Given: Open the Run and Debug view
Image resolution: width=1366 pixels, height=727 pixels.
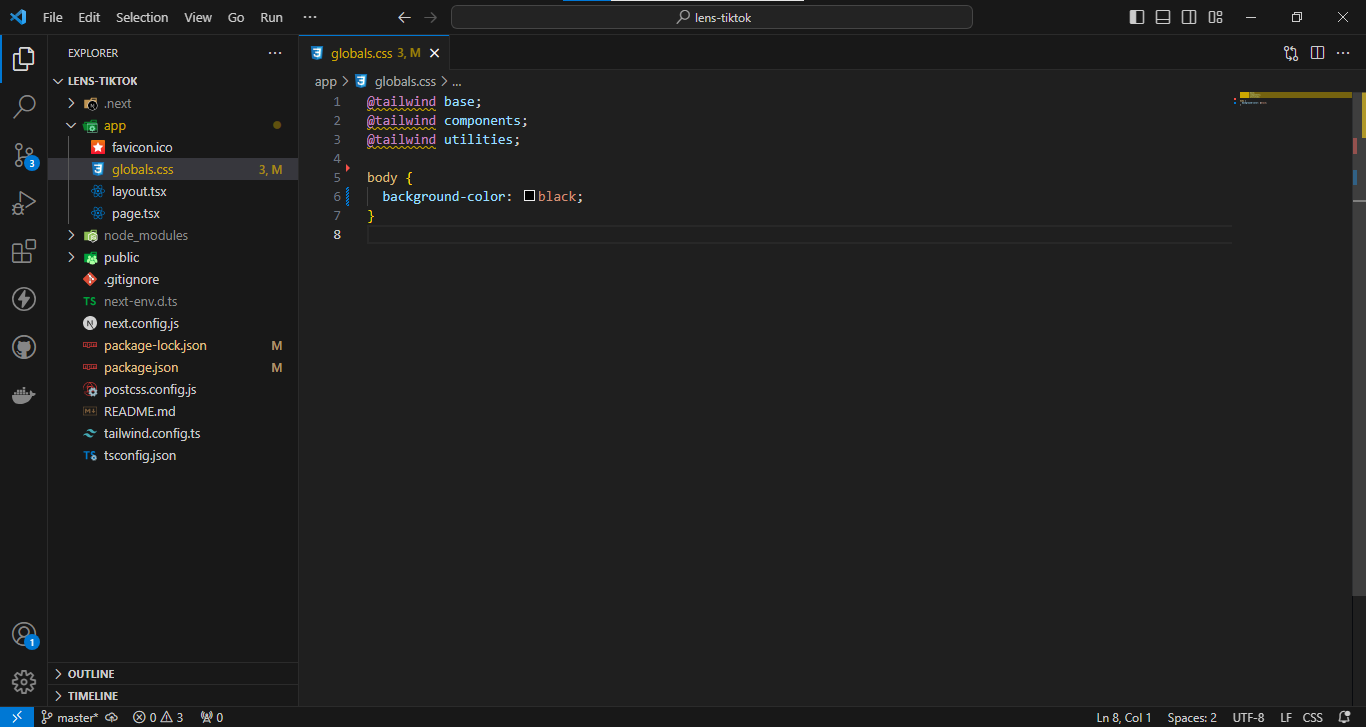Looking at the screenshot, I should (24, 203).
